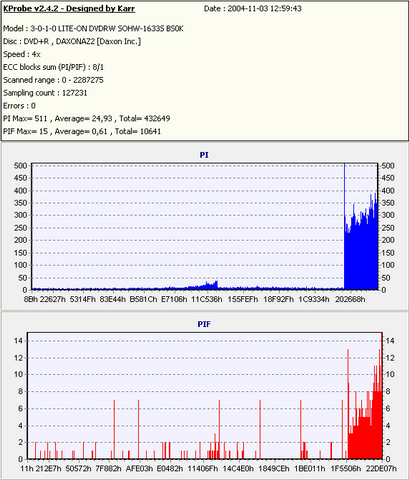Click the ECC blocks sum line
The width and height of the screenshot is (409, 480).
[53, 67]
